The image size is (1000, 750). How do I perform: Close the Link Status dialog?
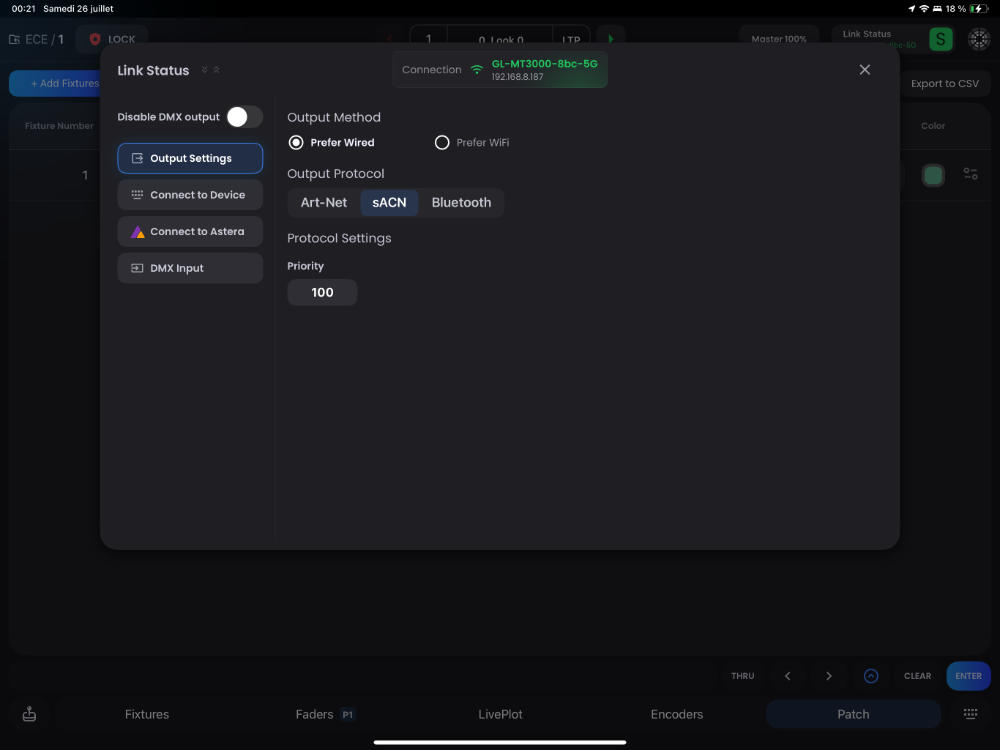(865, 70)
